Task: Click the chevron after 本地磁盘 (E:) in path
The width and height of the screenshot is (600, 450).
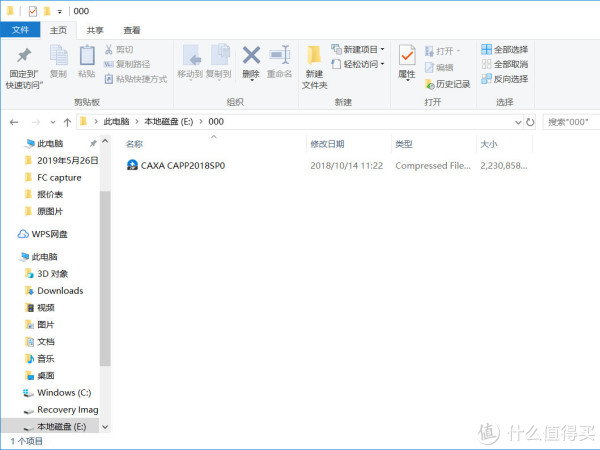Action: click(201, 122)
